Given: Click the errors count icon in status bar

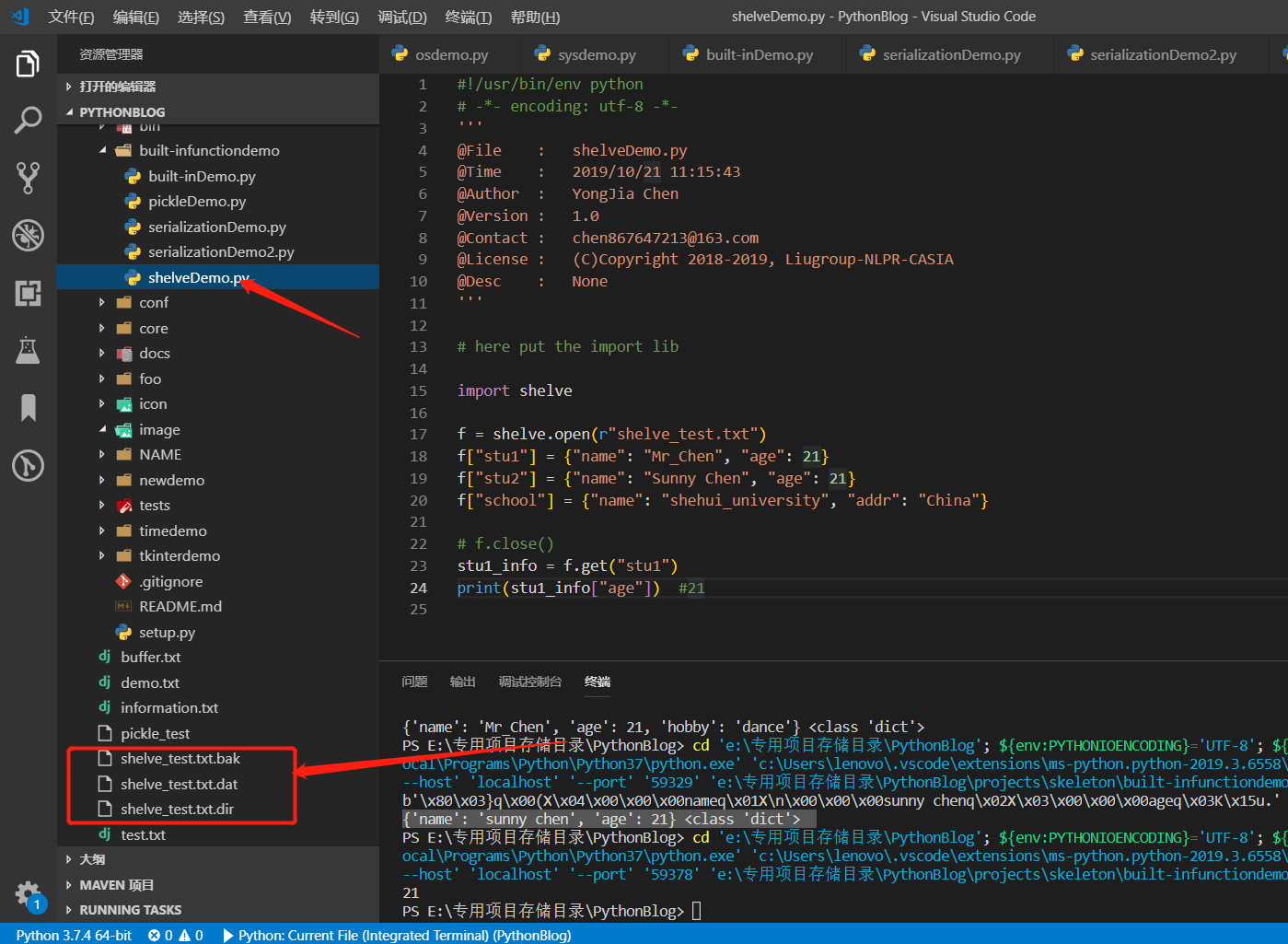Looking at the screenshot, I should [x=154, y=935].
